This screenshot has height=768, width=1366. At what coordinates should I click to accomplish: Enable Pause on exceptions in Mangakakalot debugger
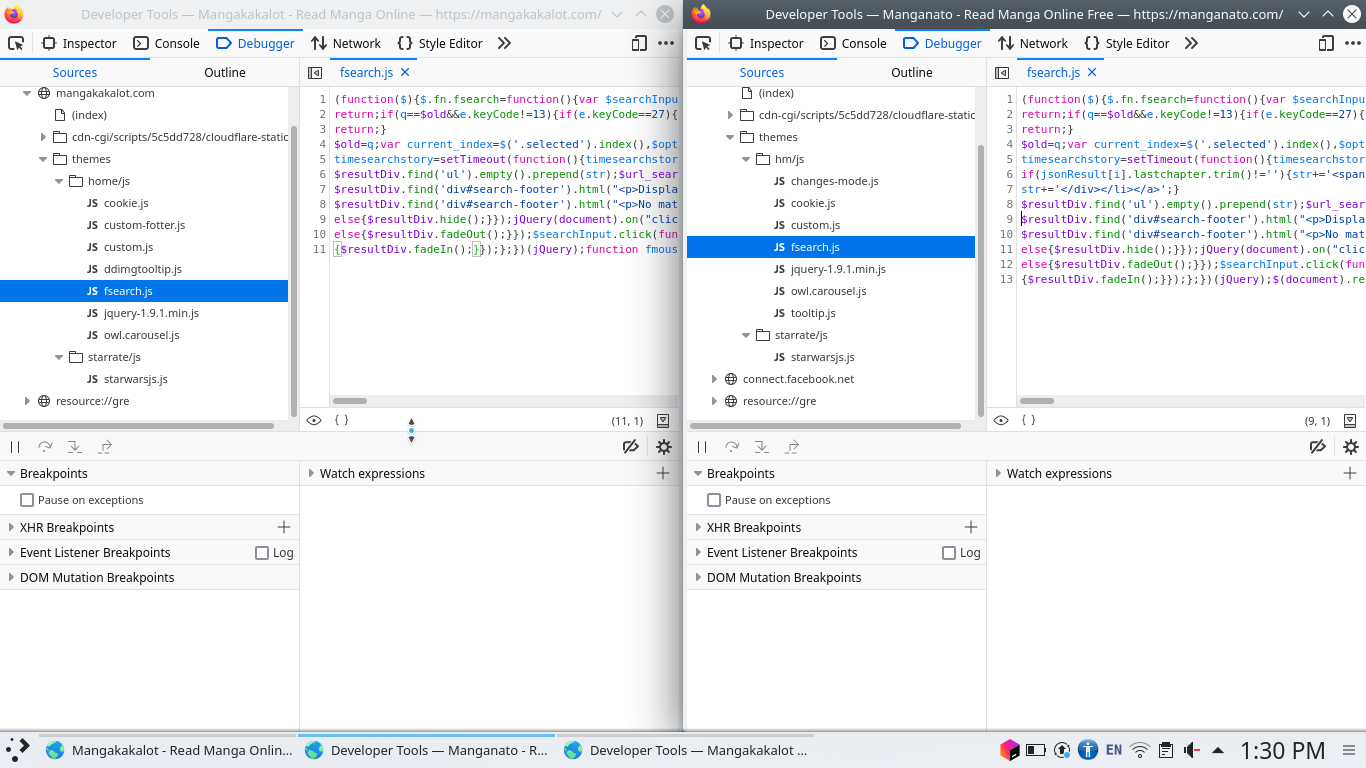tap(27, 500)
